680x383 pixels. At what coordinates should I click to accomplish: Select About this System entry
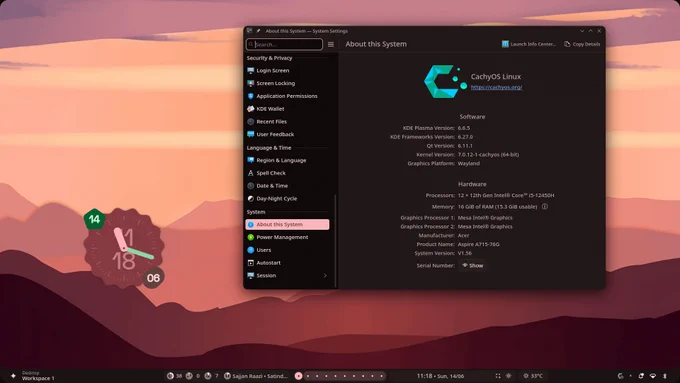click(287, 224)
